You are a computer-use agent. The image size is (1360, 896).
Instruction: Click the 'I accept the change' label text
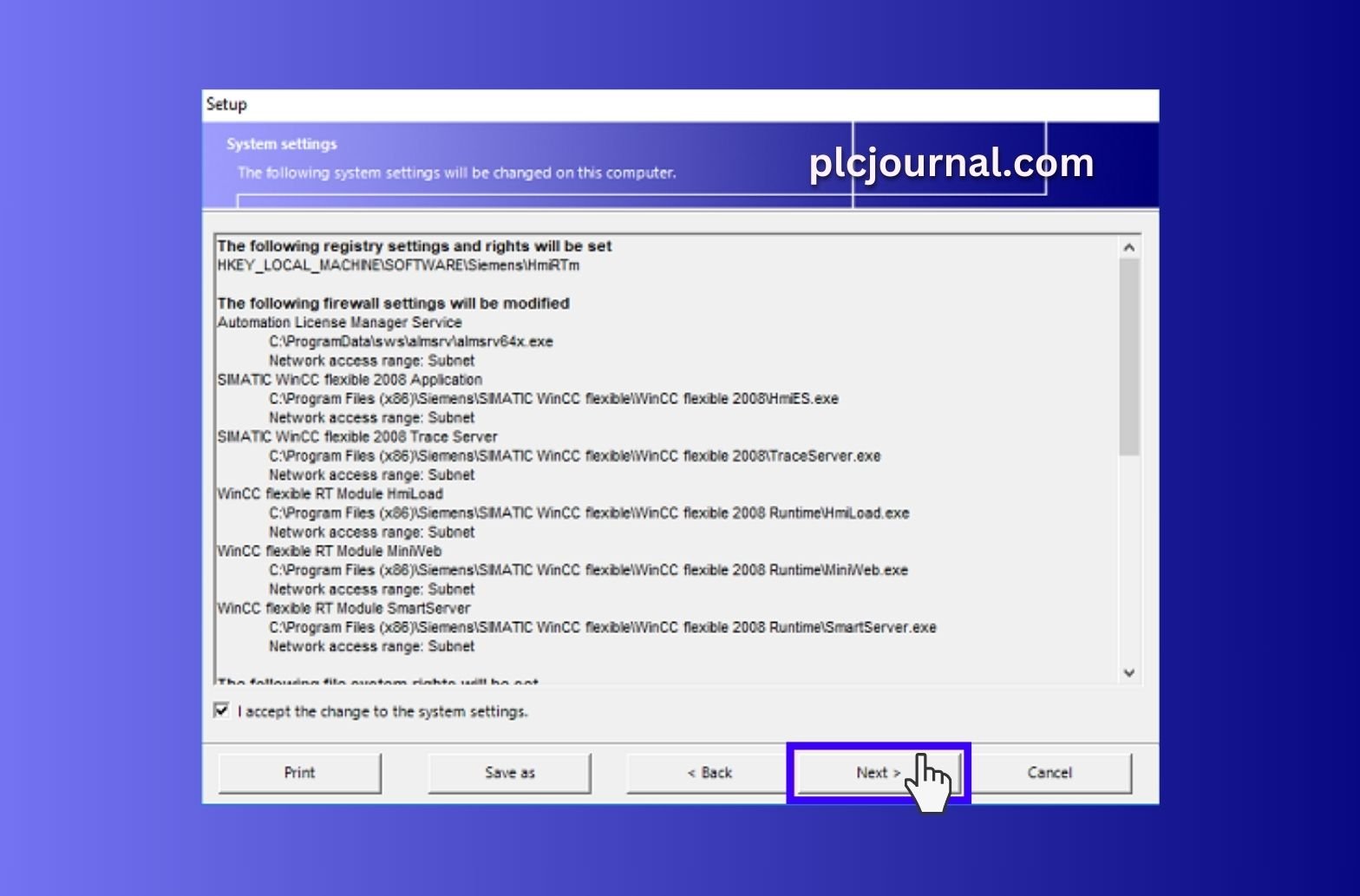click(x=382, y=711)
